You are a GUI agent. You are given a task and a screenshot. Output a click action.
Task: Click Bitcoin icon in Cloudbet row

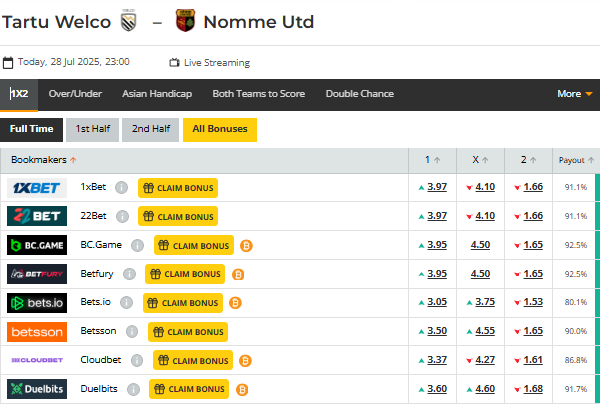pyautogui.click(x=246, y=361)
